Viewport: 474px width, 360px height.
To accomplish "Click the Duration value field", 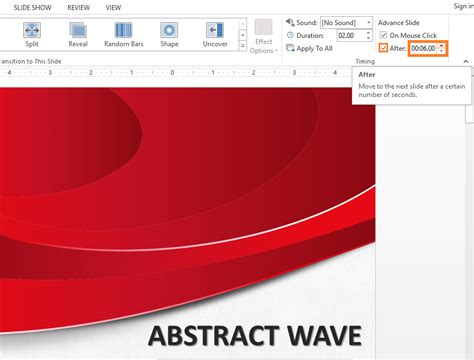I will pyautogui.click(x=351, y=35).
